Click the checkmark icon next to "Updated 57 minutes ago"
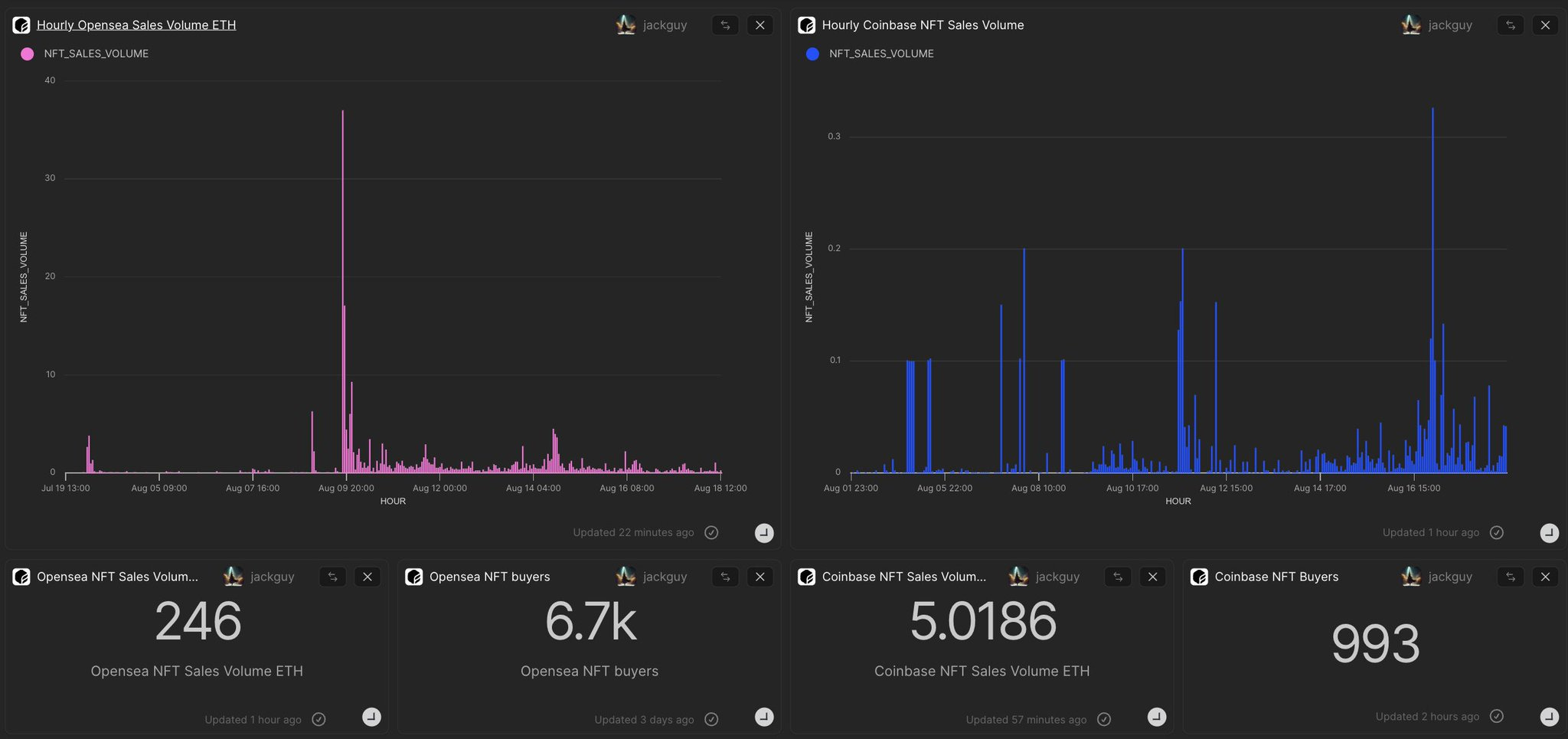The width and height of the screenshot is (1568, 739). click(1104, 719)
